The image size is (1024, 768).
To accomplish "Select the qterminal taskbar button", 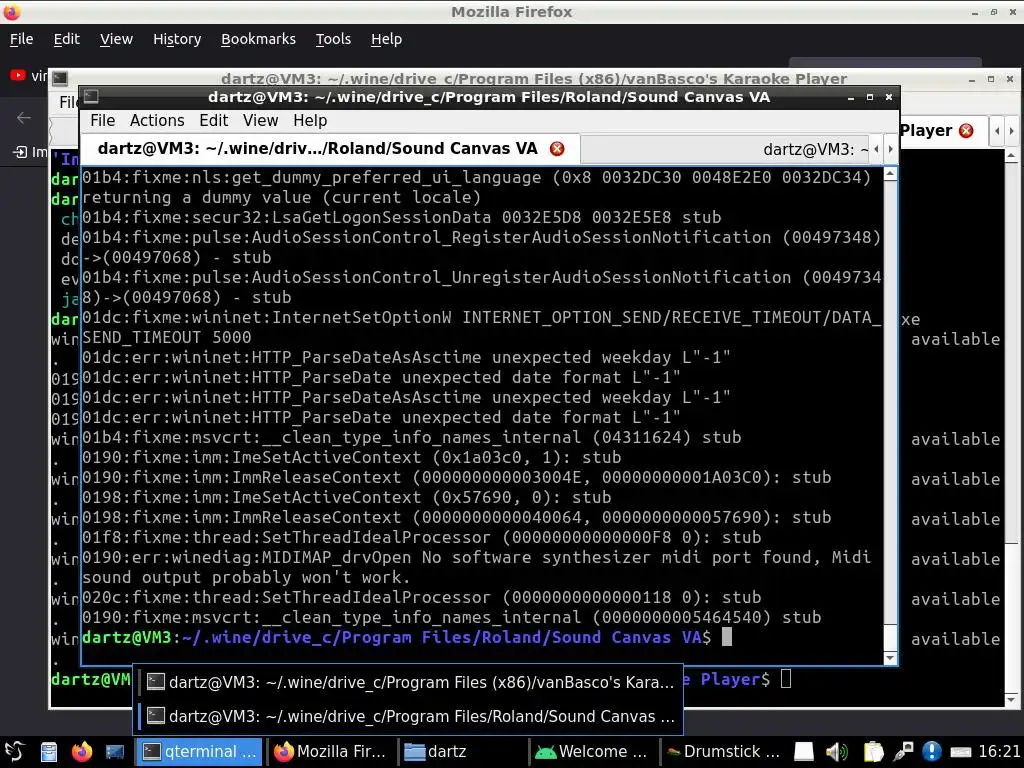I will 199,752.
